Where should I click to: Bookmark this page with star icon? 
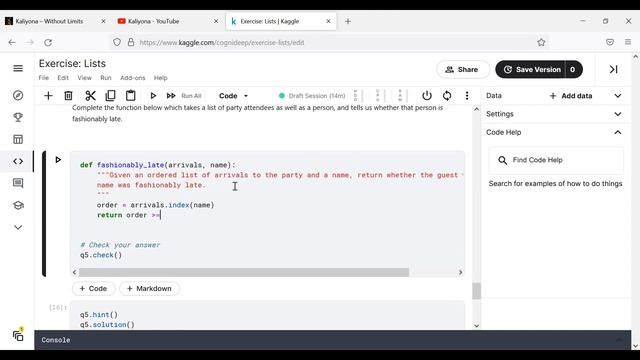[x=541, y=42]
